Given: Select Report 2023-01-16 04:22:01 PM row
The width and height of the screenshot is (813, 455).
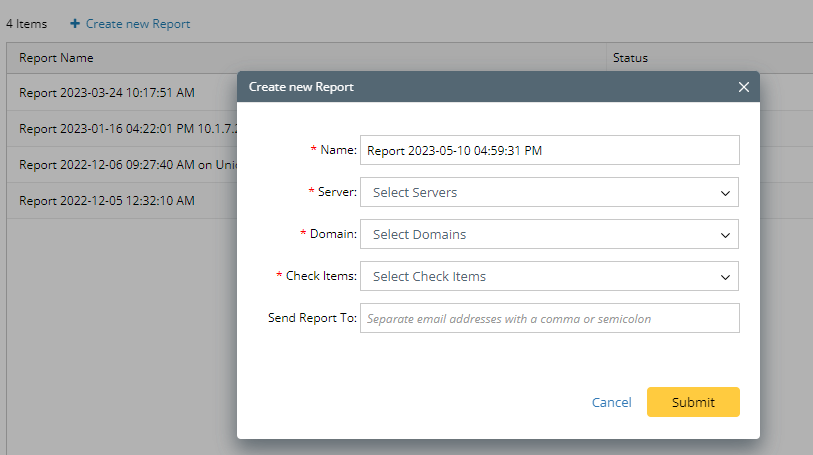Looking at the screenshot, I should 120,129.
